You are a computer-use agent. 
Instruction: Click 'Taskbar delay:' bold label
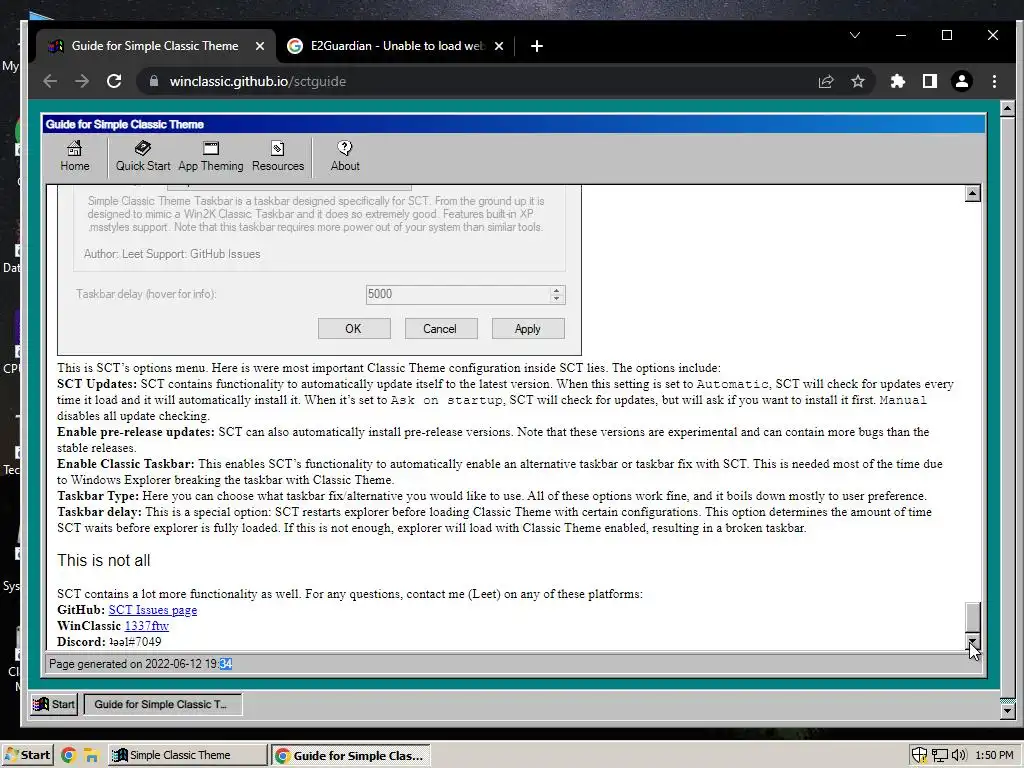point(99,512)
